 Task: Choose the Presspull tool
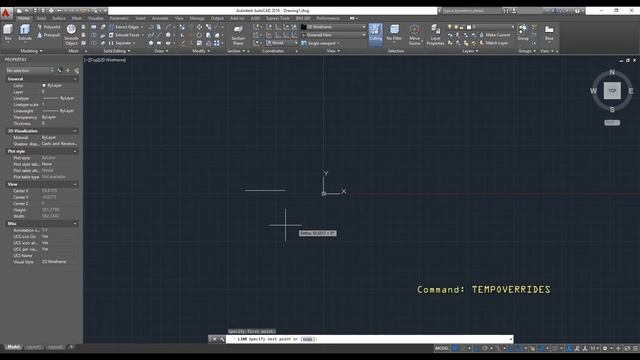[49, 35]
